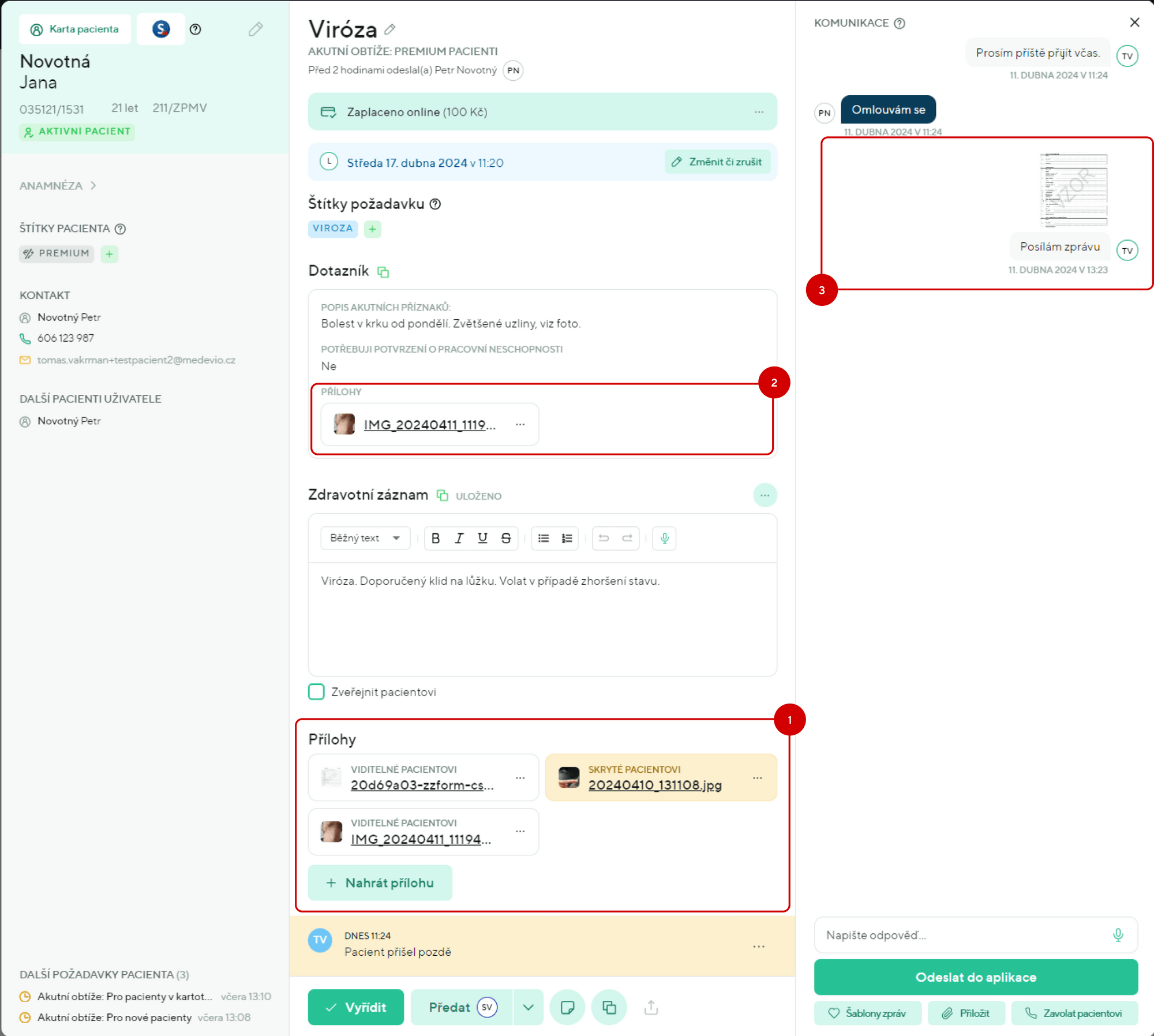Add a request tag next to VIROZA
The image size is (1154, 1036).
tap(373, 229)
